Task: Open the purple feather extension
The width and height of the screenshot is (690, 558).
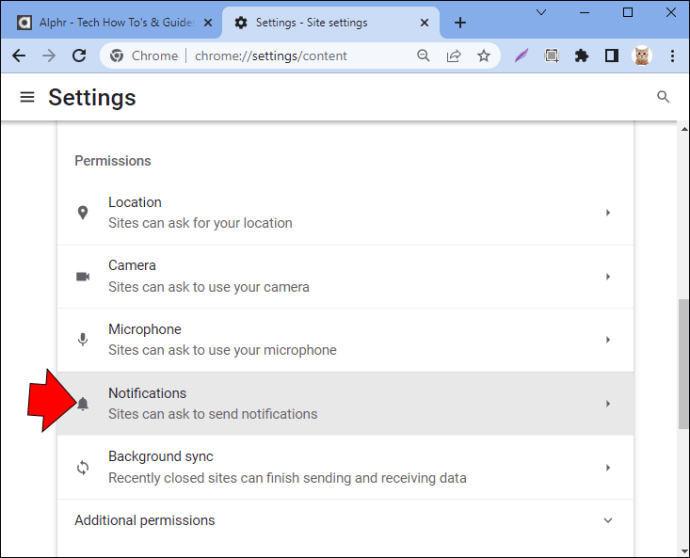Action: (x=521, y=56)
